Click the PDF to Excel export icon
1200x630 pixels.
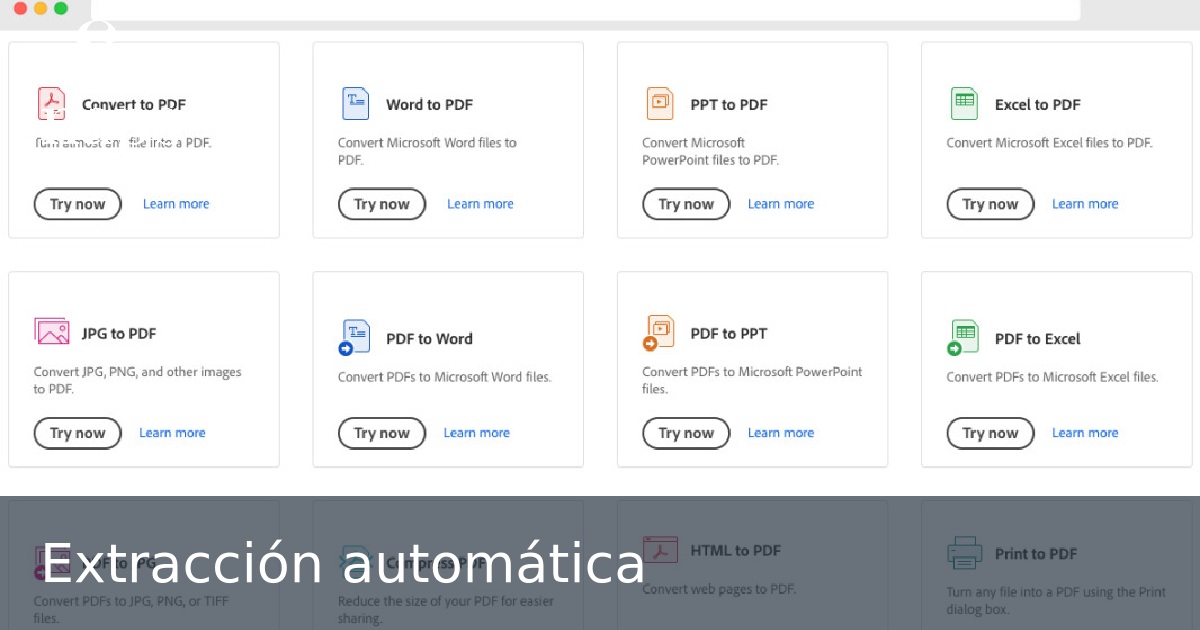point(963,337)
